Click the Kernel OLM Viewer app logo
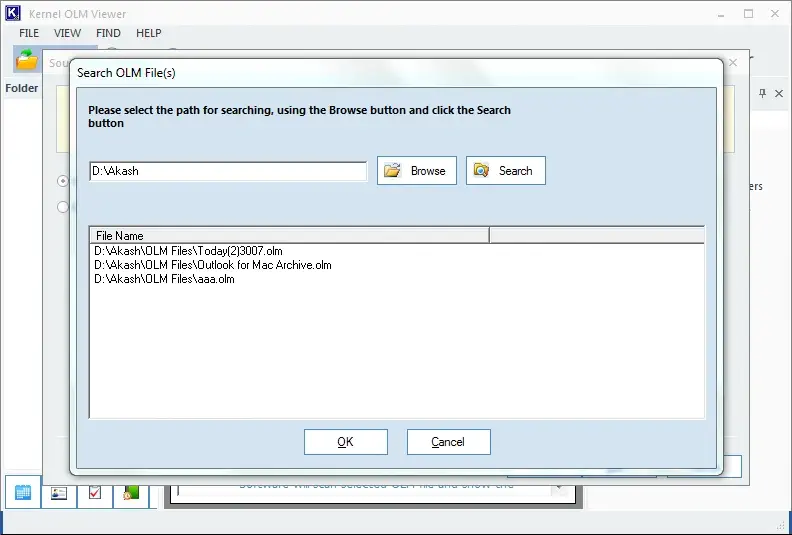Screen dimensions: 792x535 (x=13, y=13)
